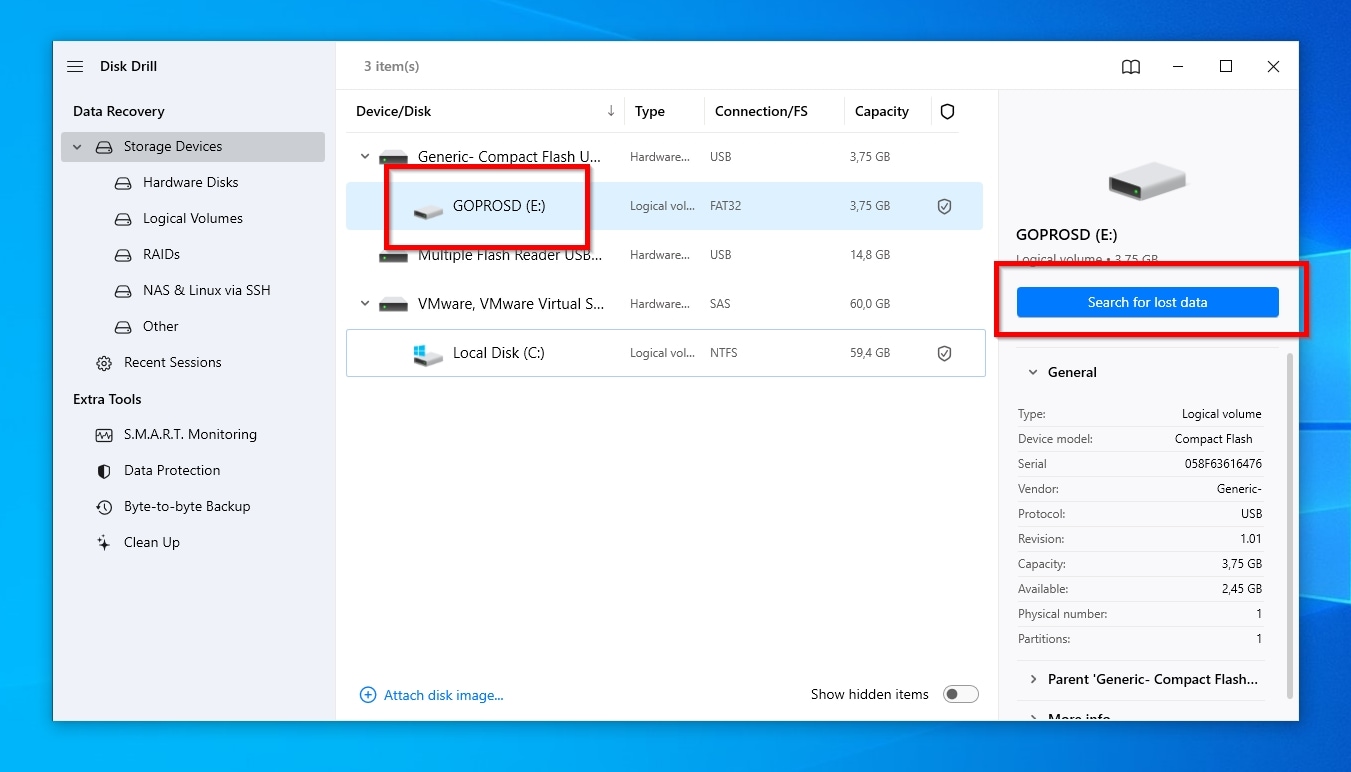Click the Byte-to-byte Backup clock icon
Screen dimensions: 1351x772
point(104,507)
